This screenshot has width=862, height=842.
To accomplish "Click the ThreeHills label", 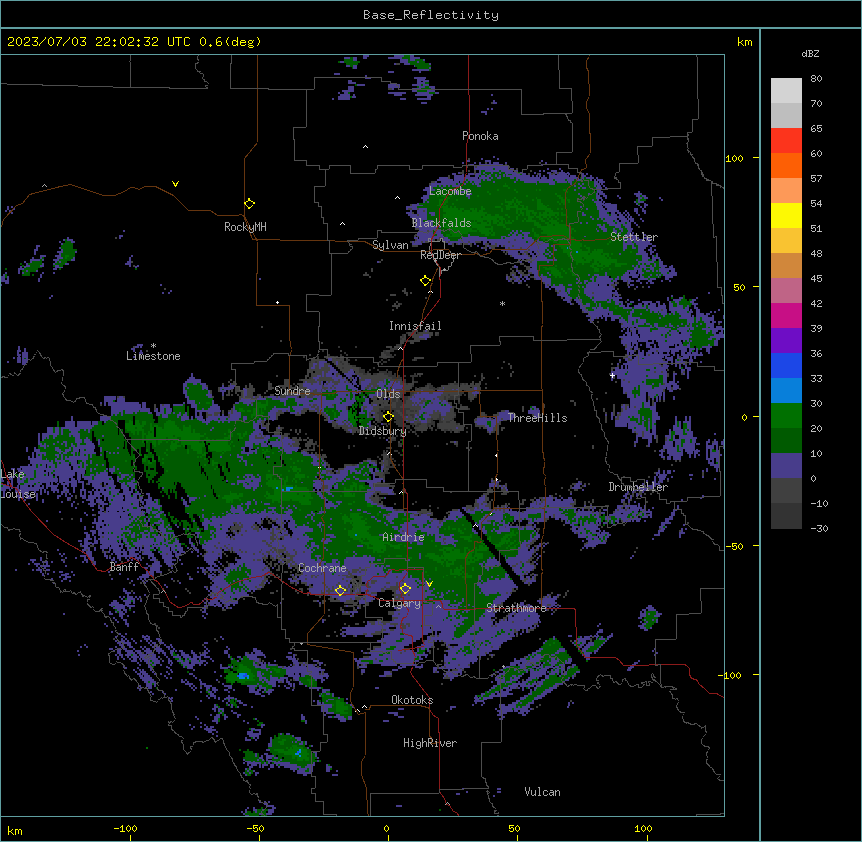I will pos(537,418).
